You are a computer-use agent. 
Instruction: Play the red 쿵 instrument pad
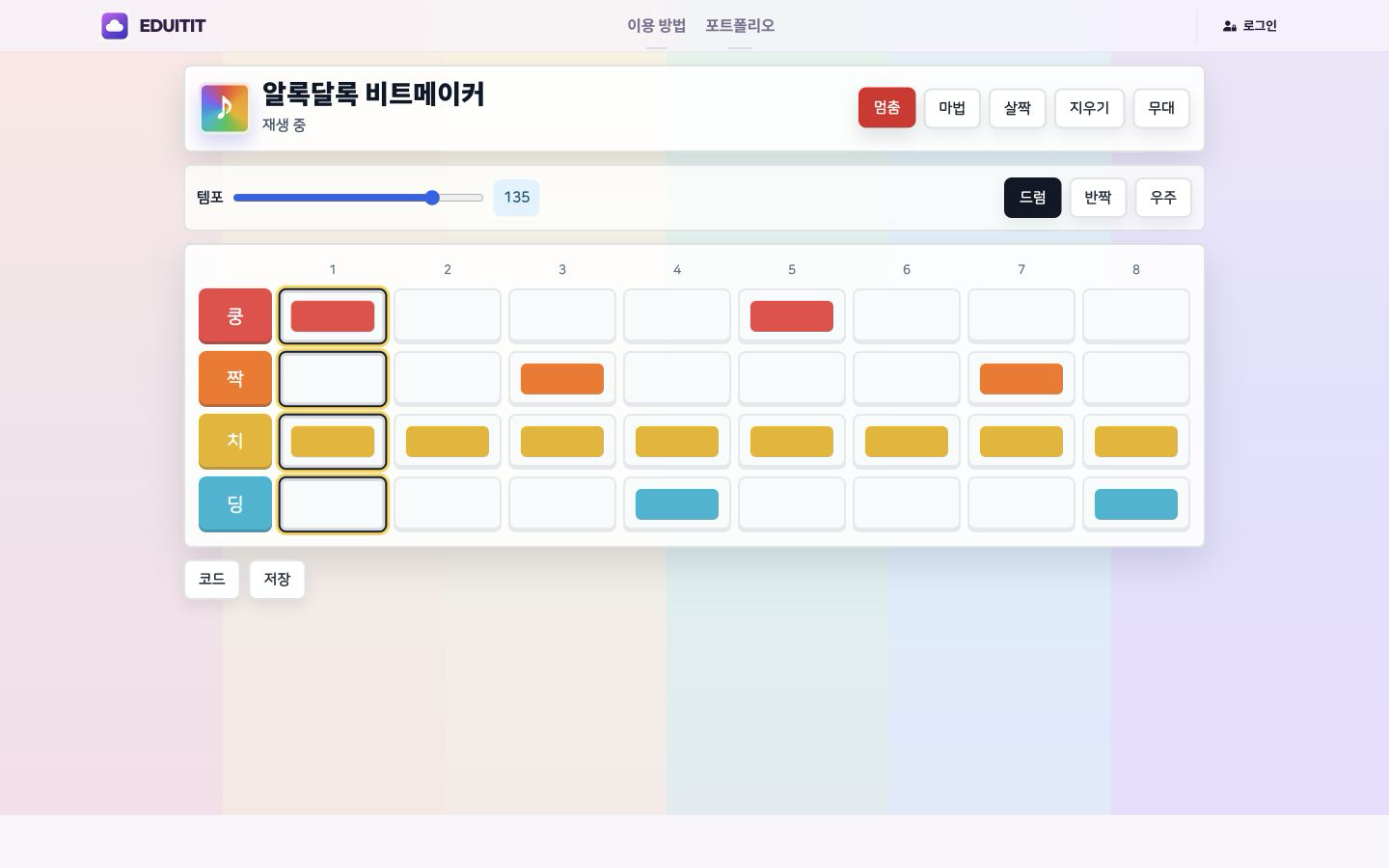[x=235, y=316]
